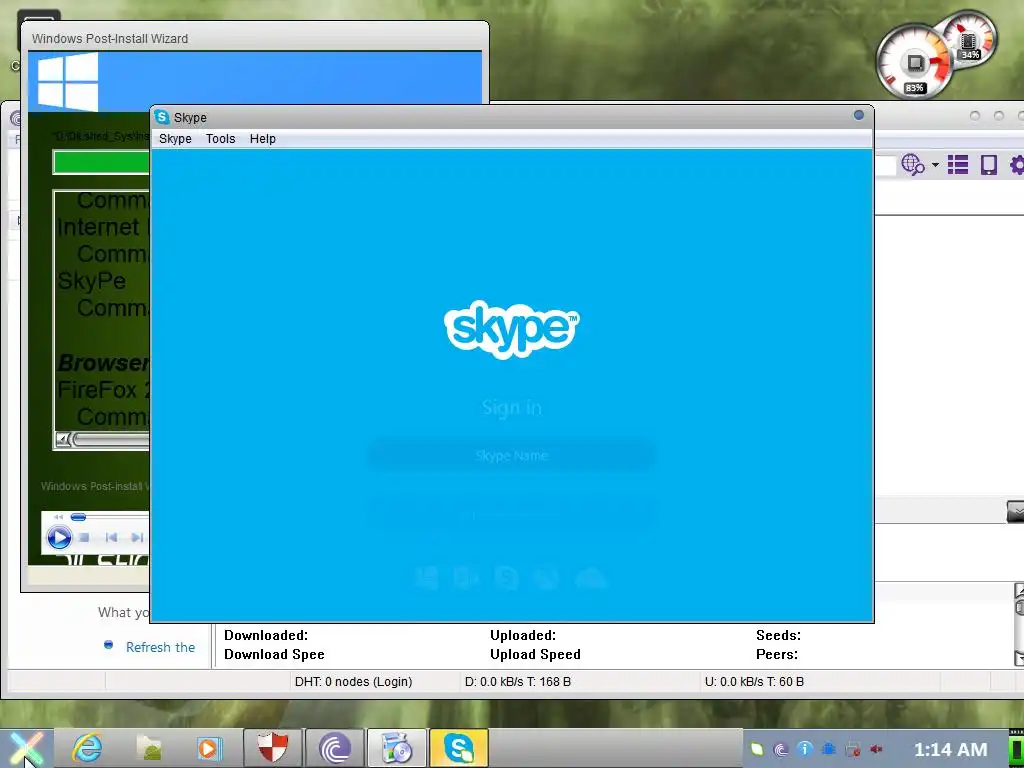
Task: Skip to previous track in wizard player
Action: pos(111,537)
